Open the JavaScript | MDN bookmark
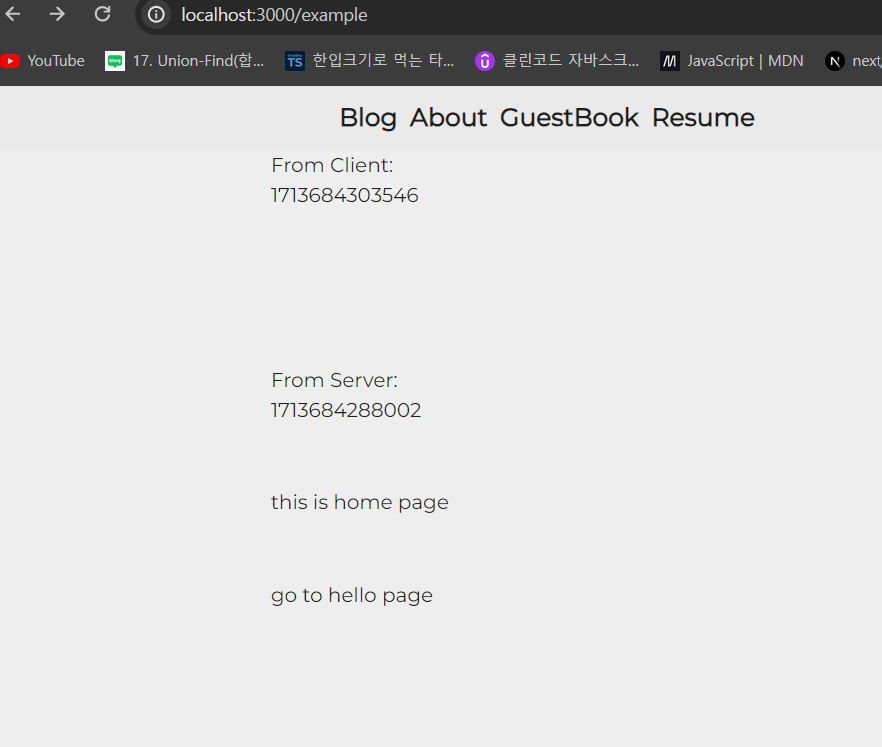This screenshot has height=747, width=882. [732, 61]
